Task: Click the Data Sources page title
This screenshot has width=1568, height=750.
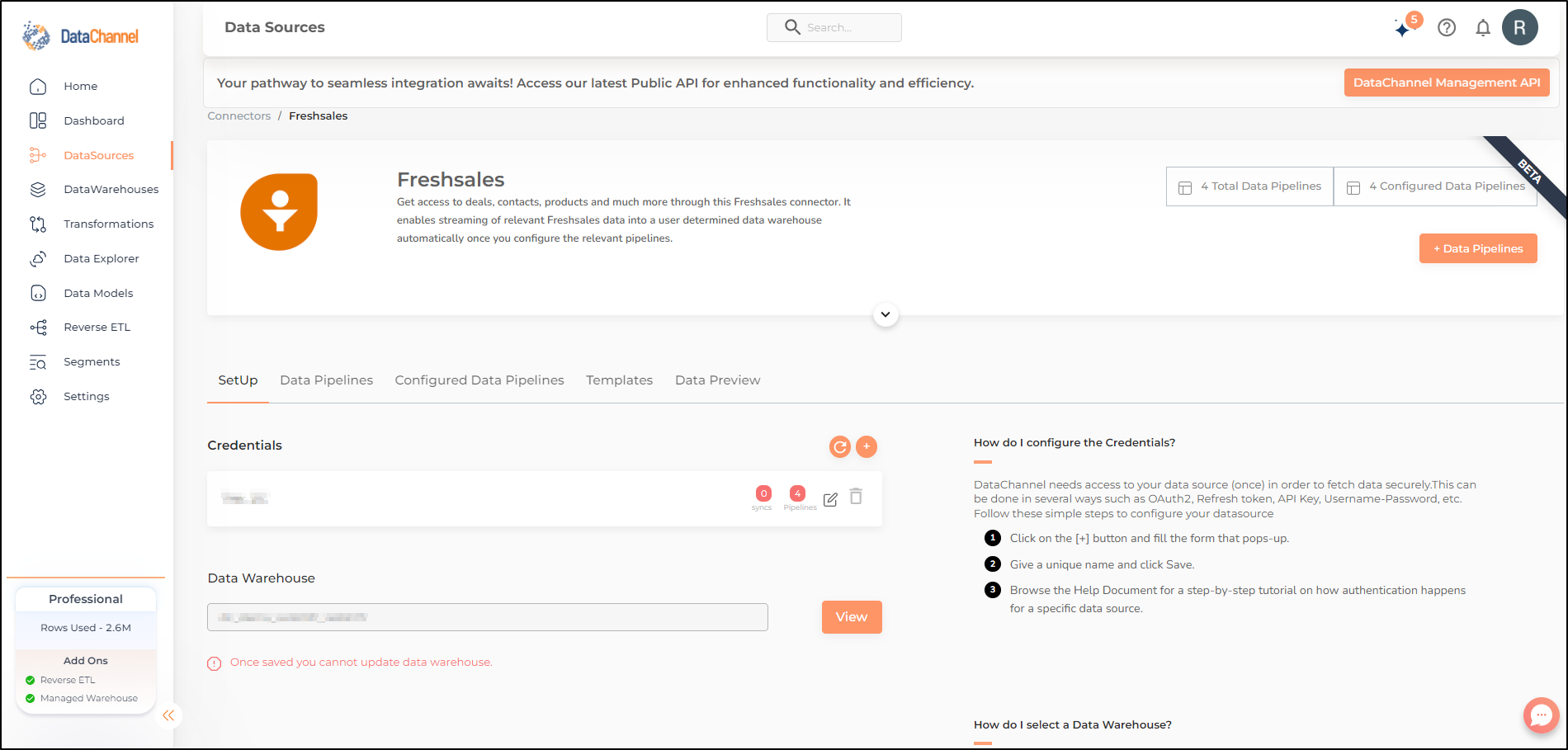Action: 275,27
